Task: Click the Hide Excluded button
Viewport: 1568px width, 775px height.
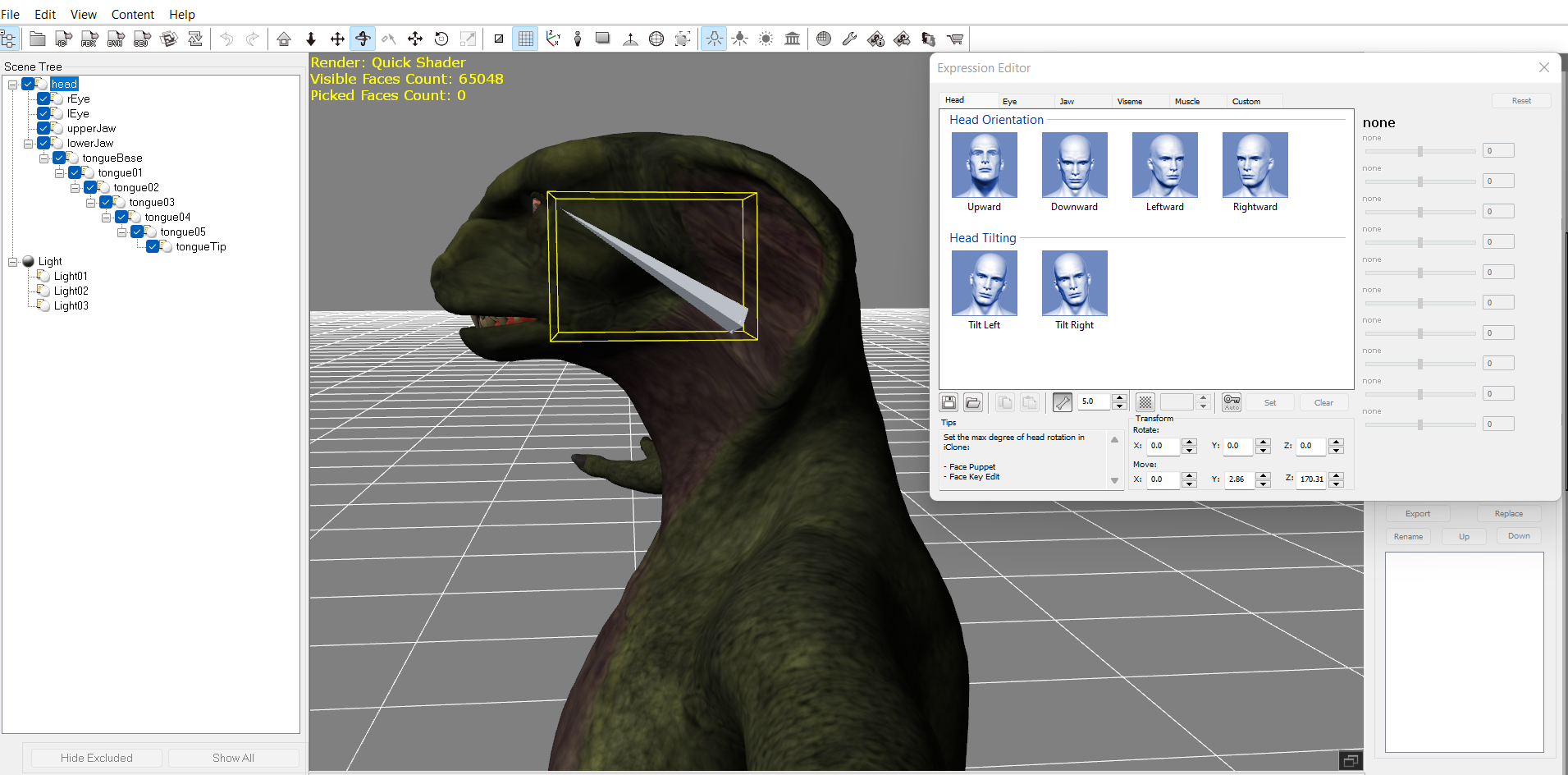Action: (97, 758)
